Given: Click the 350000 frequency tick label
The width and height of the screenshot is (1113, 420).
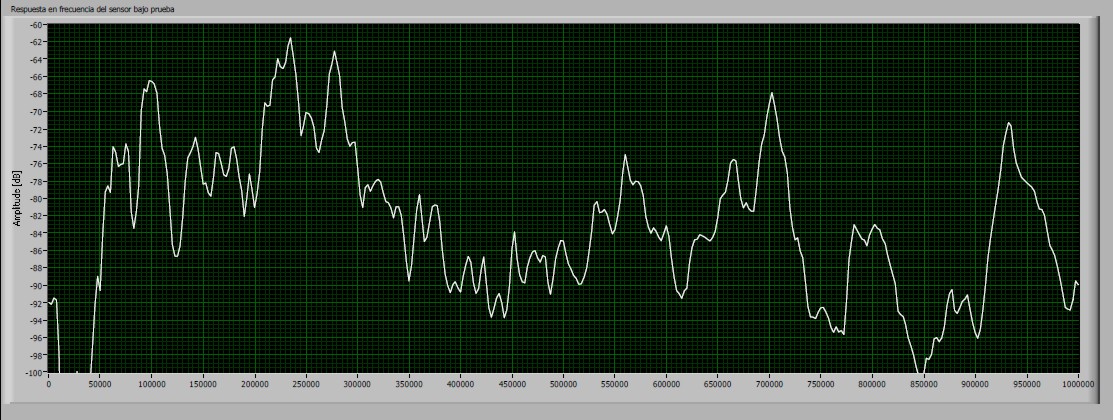Looking at the screenshot, I should [x=409, y=384].
